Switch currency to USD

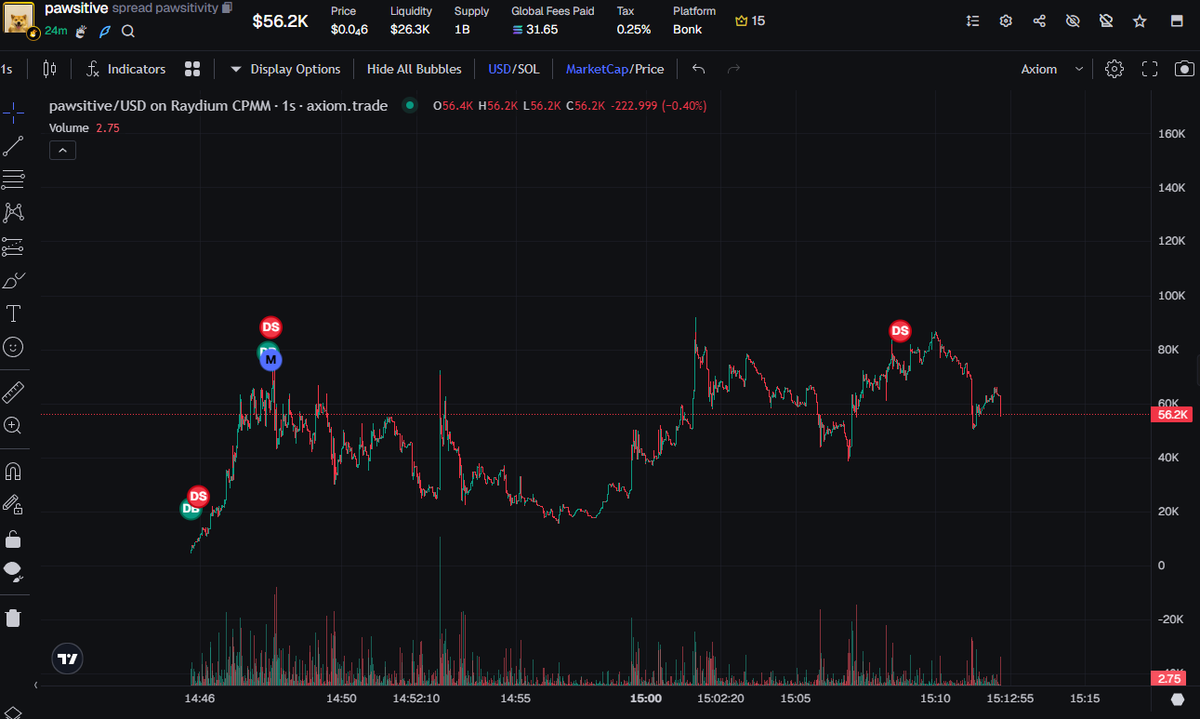click(499, 69)
